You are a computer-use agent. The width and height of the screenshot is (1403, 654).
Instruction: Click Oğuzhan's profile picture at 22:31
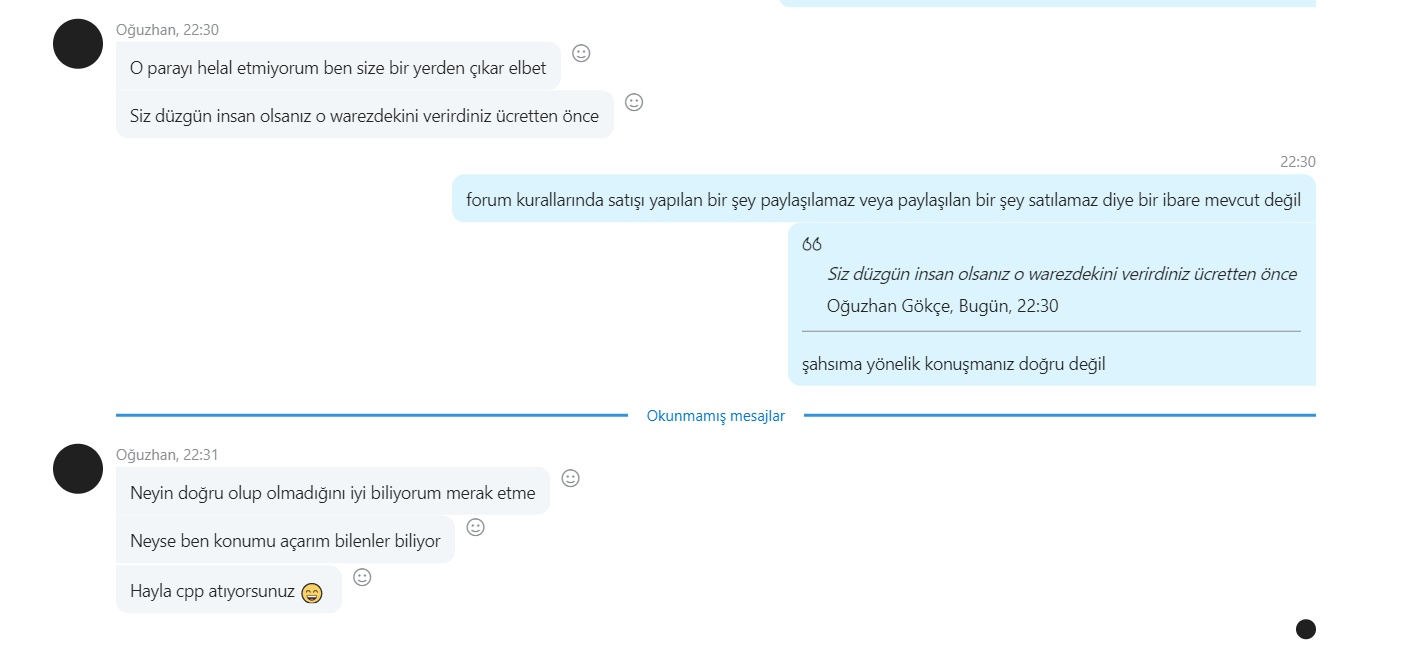(x=78, y=469)
